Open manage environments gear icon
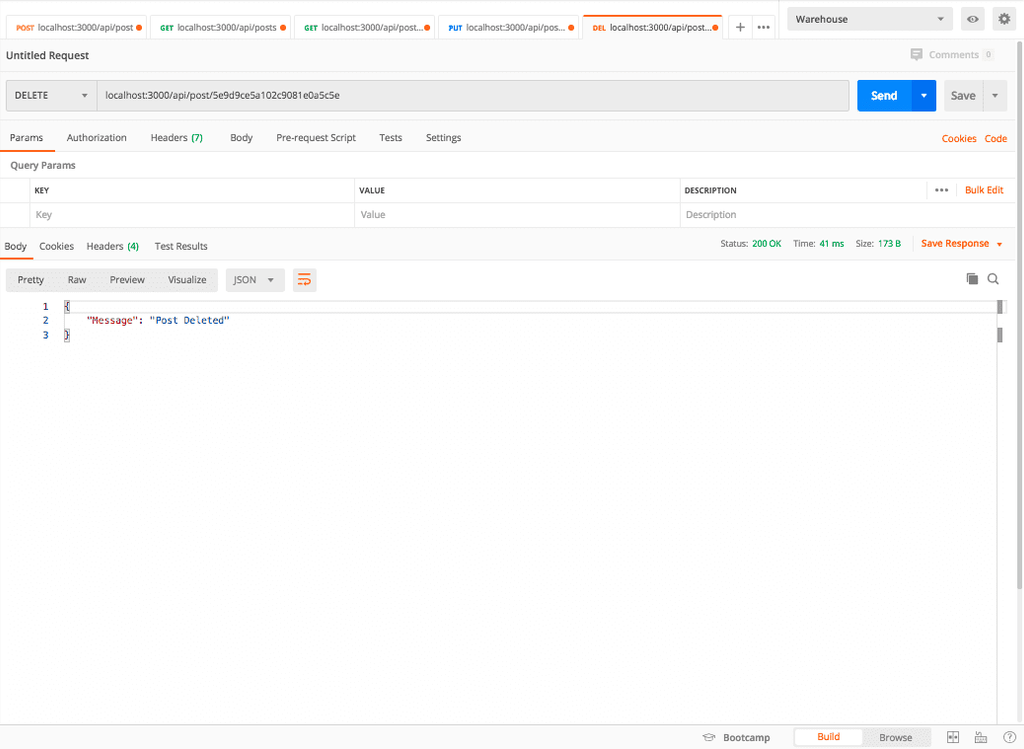This screenshot has width=1024, height=749. [1003, 19]
